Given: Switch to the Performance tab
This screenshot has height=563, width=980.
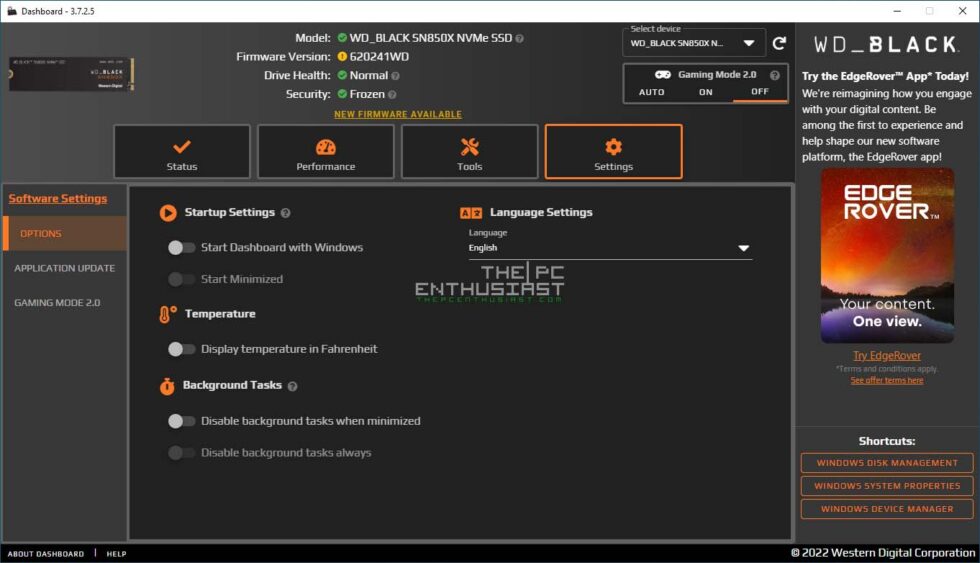Looking at the screenshot, I should pyautogui.click(x=326, y=152).
